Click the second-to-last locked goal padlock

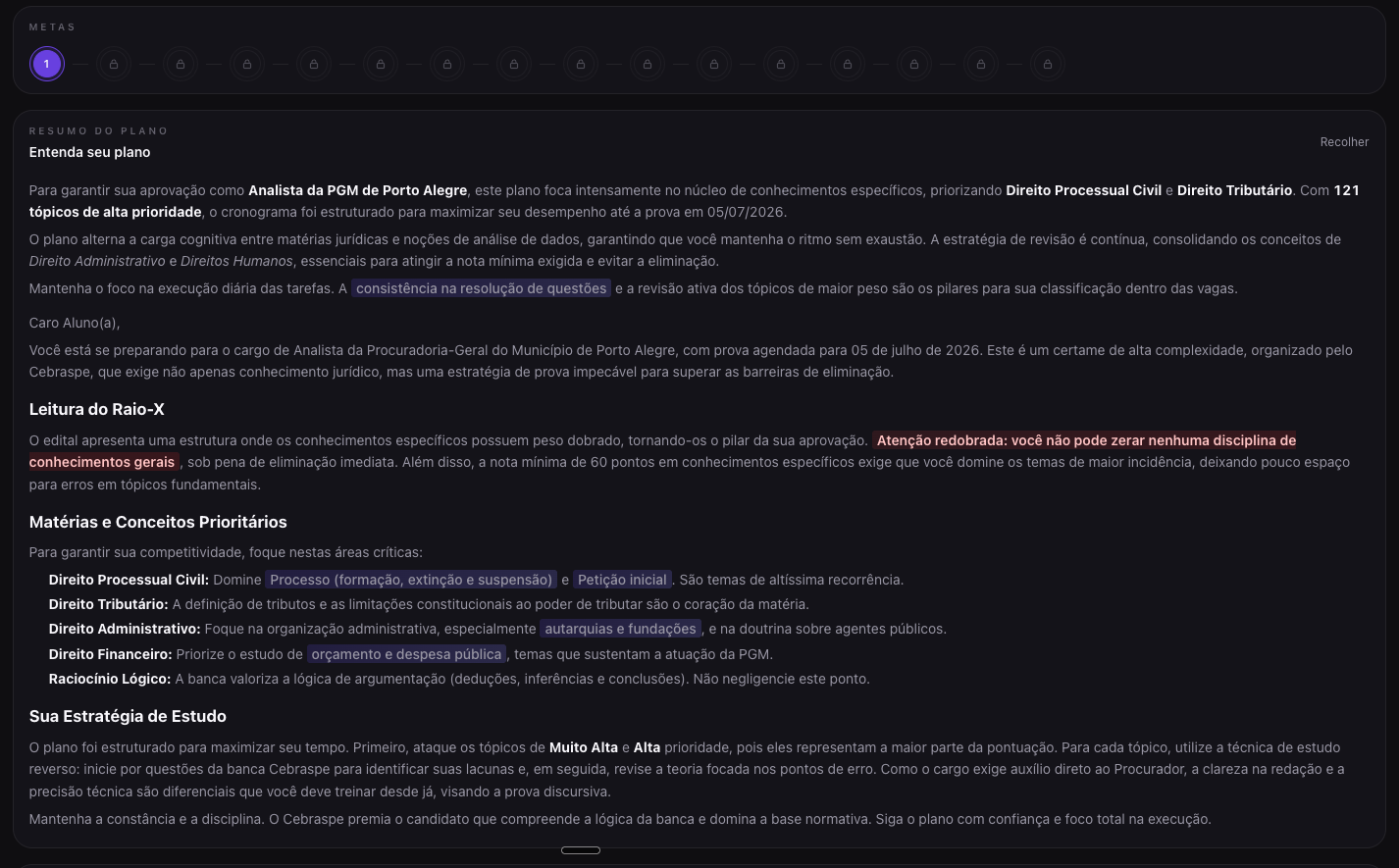tap(981, 63)
